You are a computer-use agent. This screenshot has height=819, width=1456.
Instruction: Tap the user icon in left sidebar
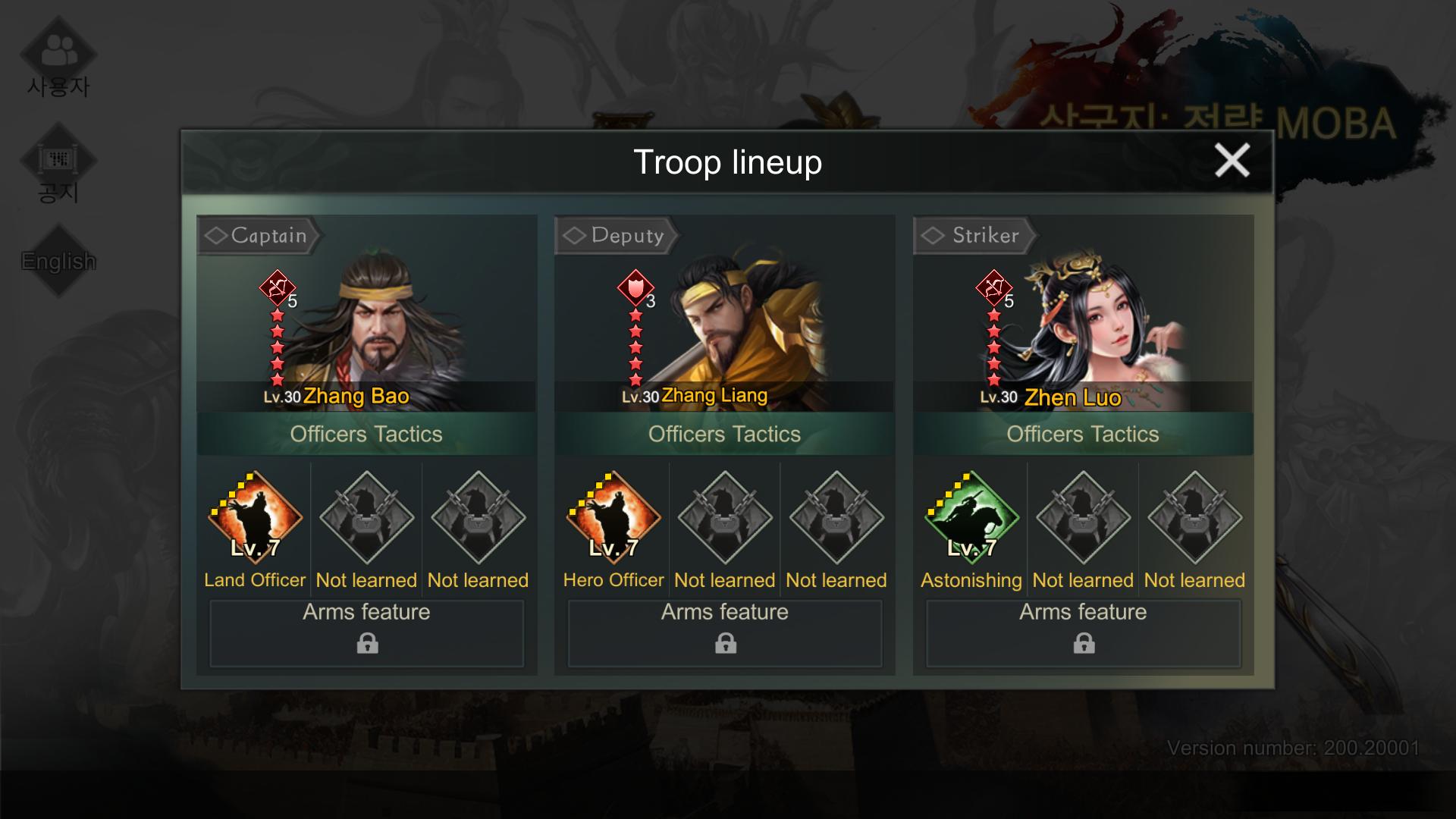click(58, 53)
